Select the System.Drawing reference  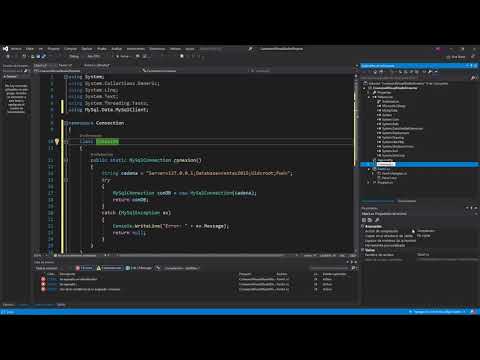click(x=393, y=138)
